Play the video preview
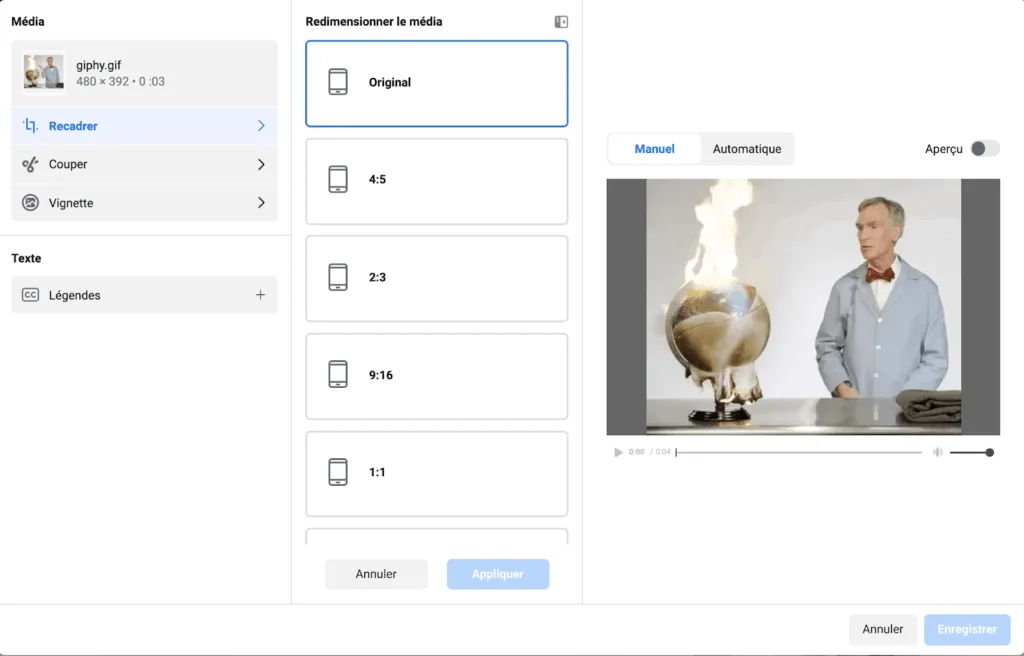The height and width of the screenshot is (656, 1024). point(618,452)
